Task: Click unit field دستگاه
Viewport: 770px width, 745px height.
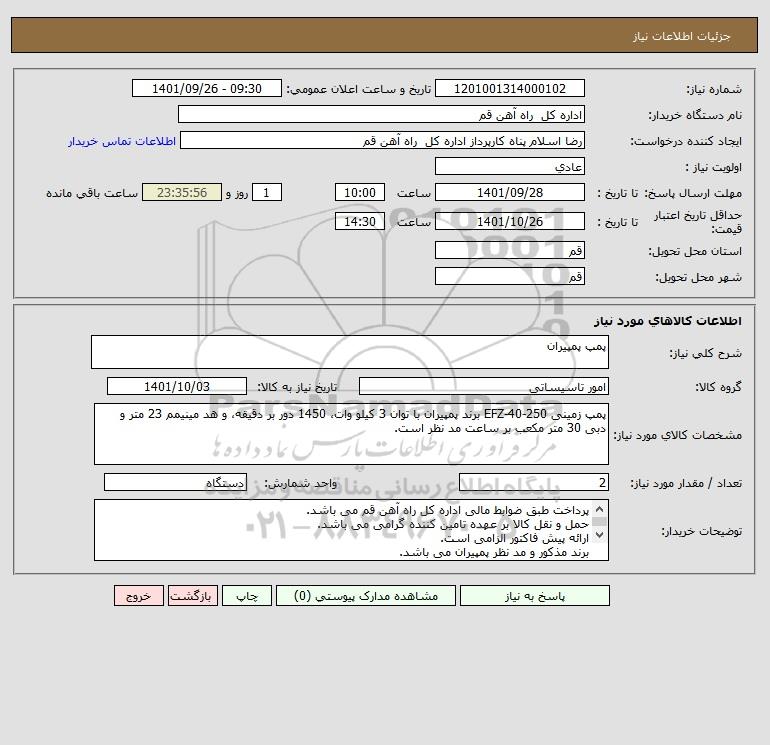Action: point(175,482)
